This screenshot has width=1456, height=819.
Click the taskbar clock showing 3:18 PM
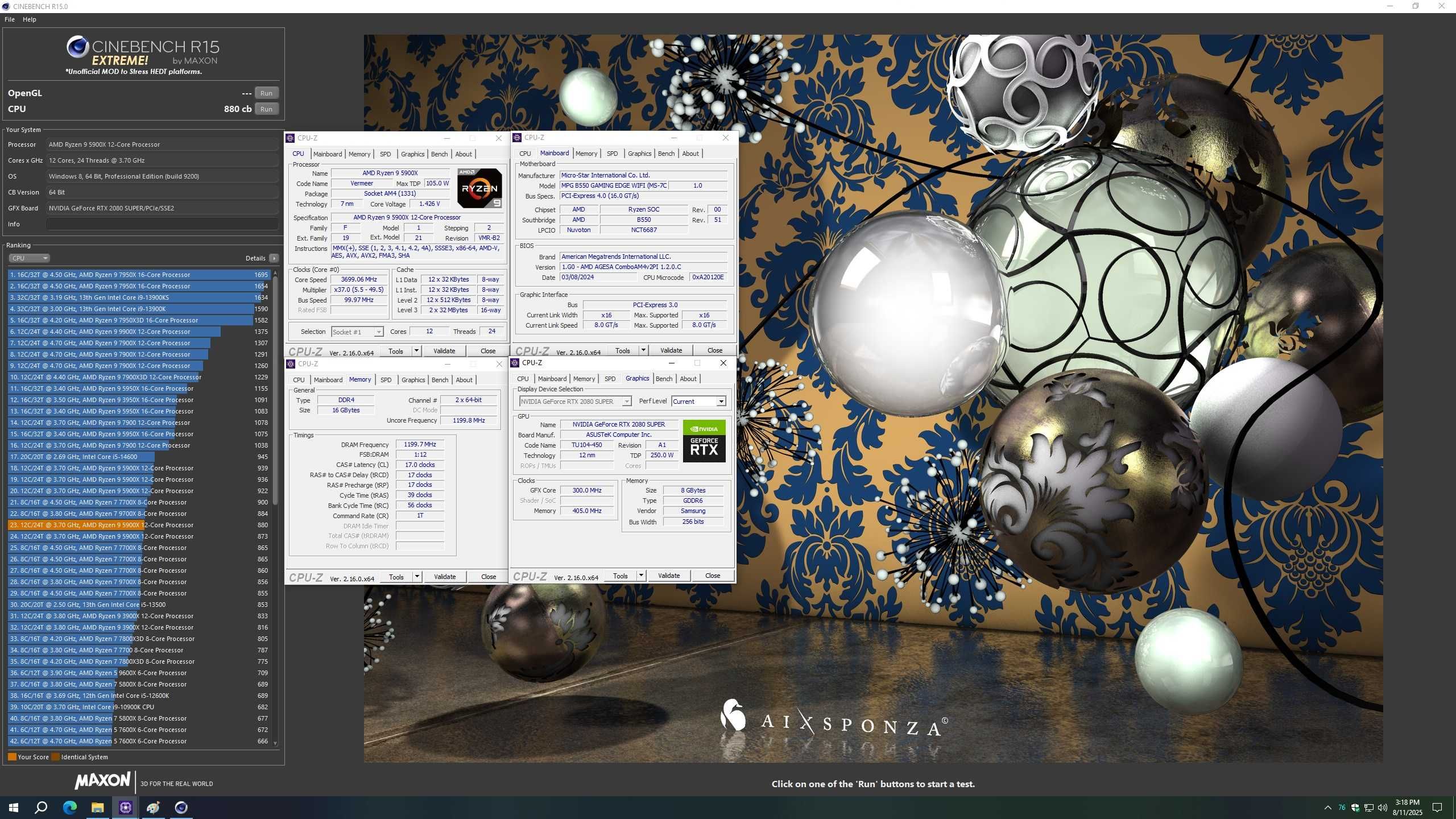click(1407, 808)
